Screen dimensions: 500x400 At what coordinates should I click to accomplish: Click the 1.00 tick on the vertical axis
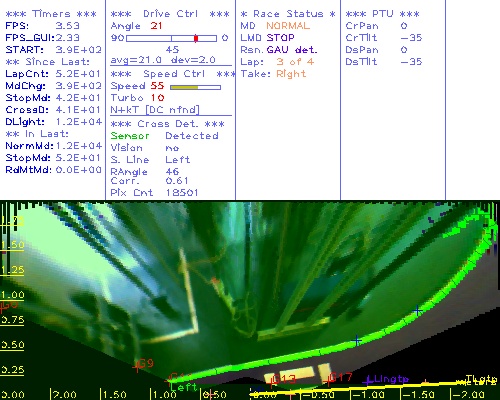pos(12,295)
